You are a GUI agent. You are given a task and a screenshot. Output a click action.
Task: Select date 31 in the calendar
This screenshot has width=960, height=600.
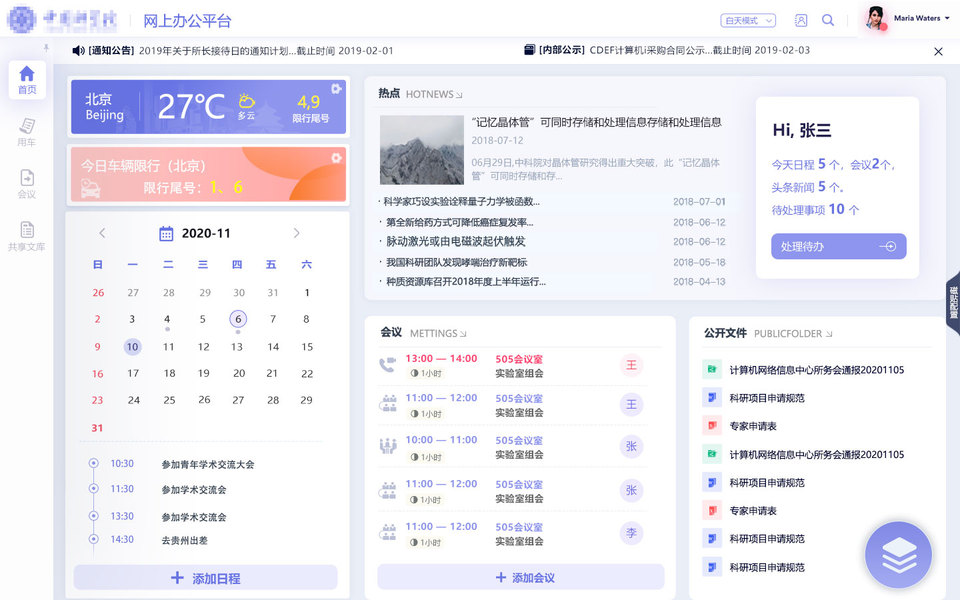tap(97, 428)
